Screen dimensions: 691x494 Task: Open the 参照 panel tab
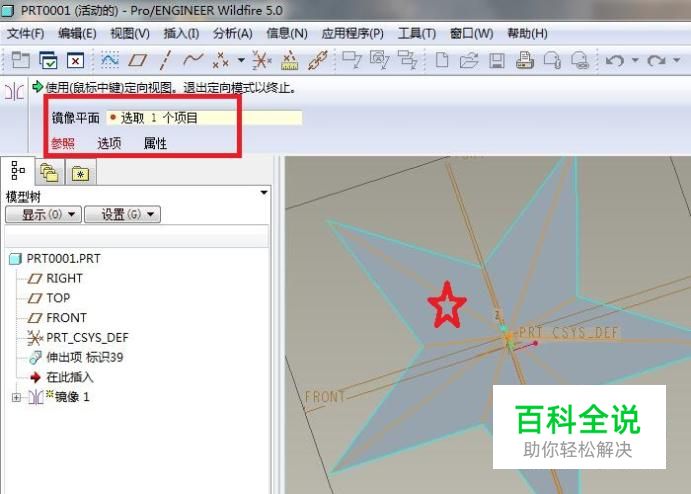[x=63, y=143]
